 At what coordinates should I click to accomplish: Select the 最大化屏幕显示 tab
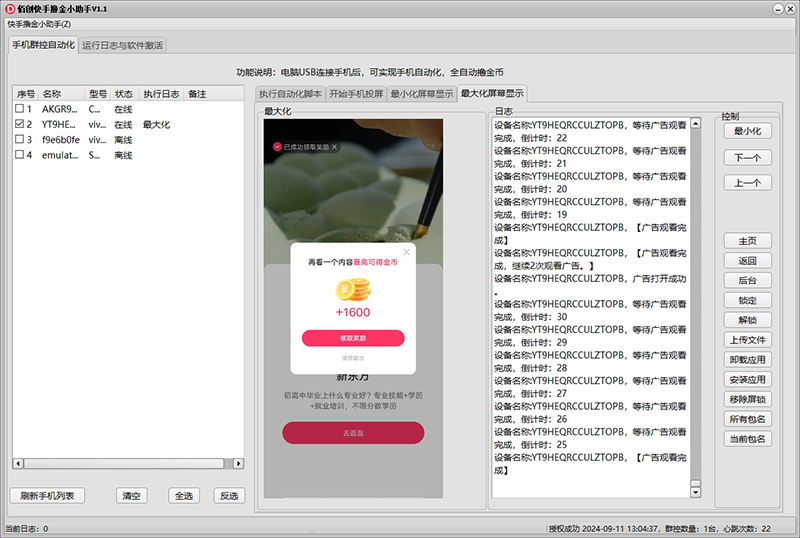click(492, 93)
